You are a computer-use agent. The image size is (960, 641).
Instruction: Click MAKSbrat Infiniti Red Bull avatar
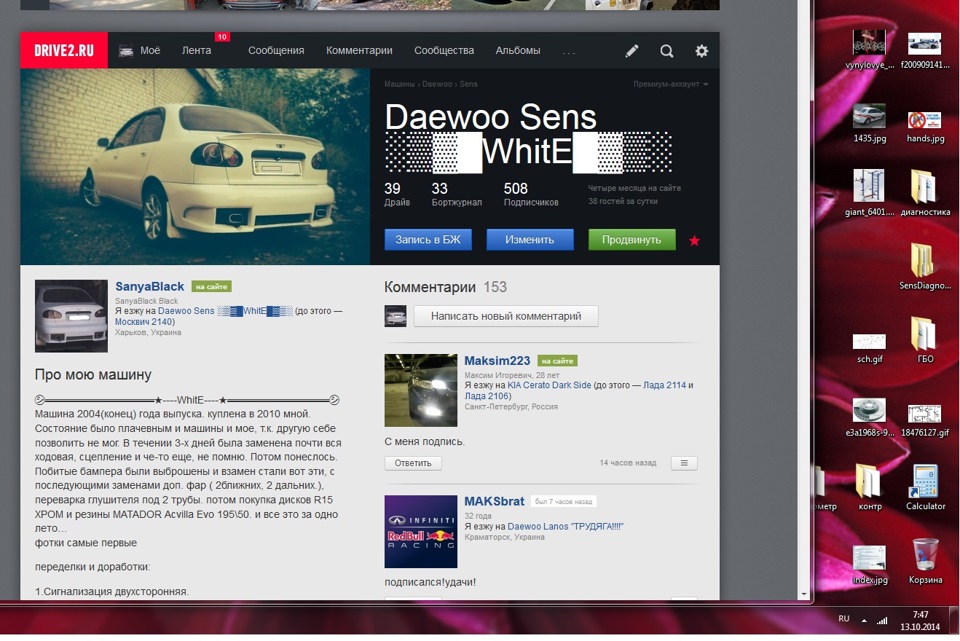[421, 531]
